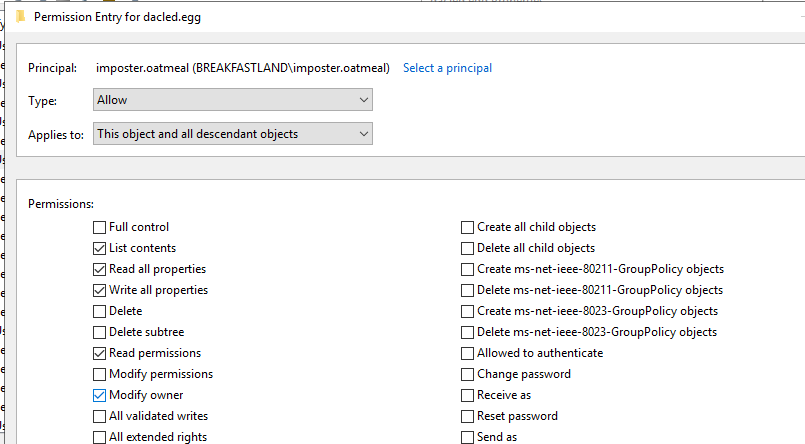Check the Delete permission box

[x=99, y=311]
